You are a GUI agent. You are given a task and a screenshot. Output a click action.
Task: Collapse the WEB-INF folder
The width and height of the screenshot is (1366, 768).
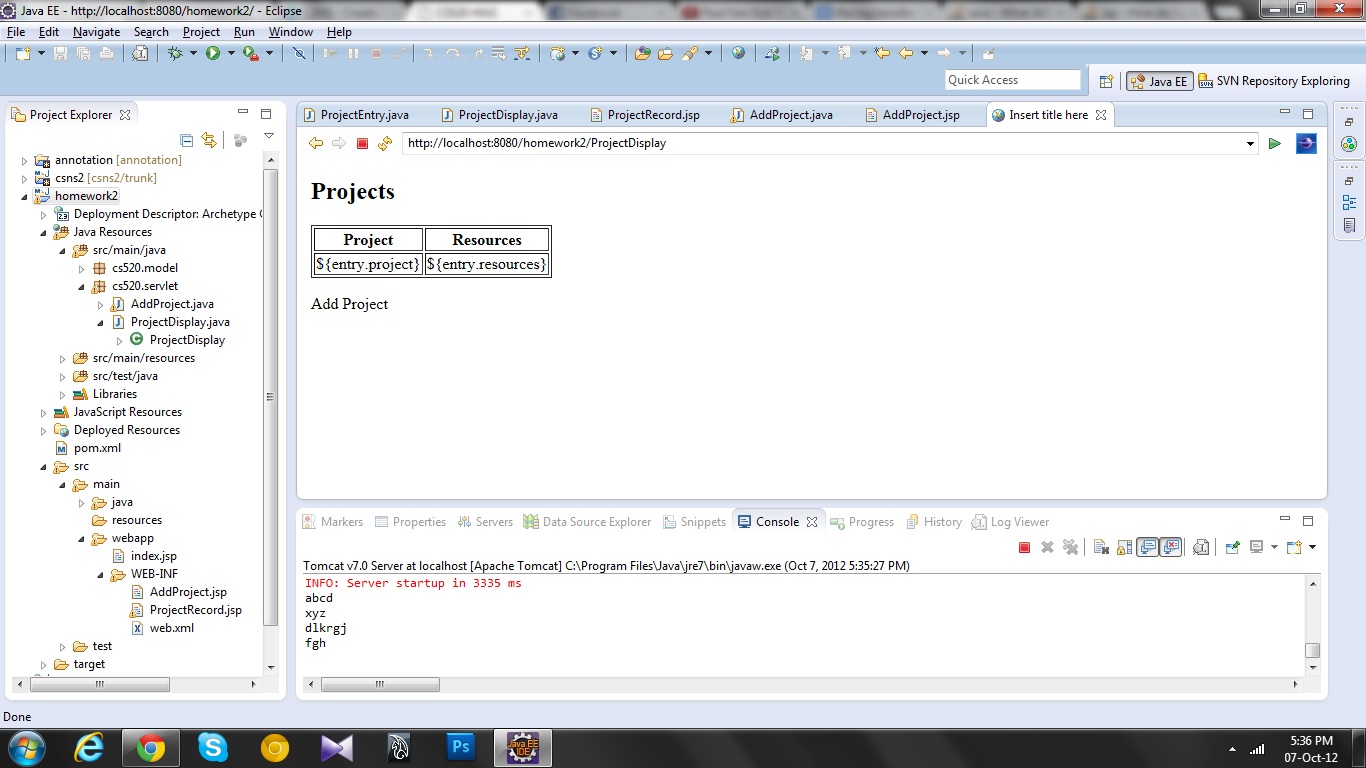(x=101, y=574)
